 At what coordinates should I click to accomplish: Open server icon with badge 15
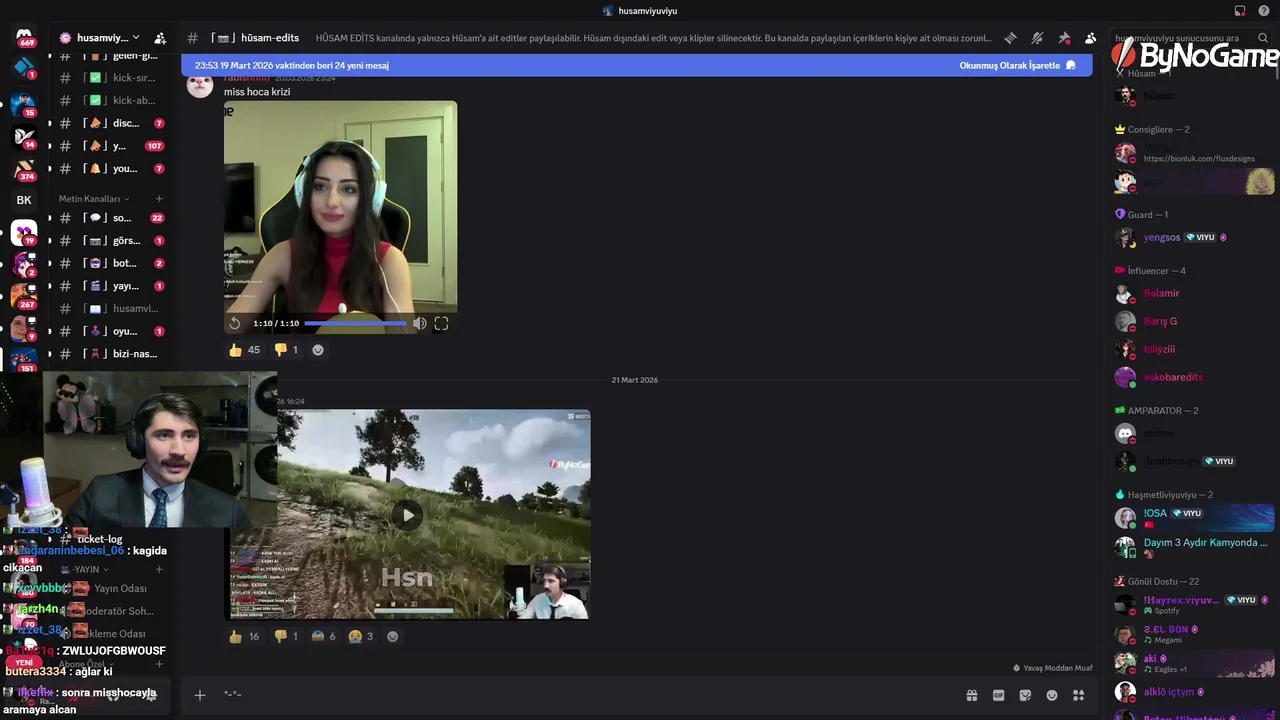[x=24, y=104]
